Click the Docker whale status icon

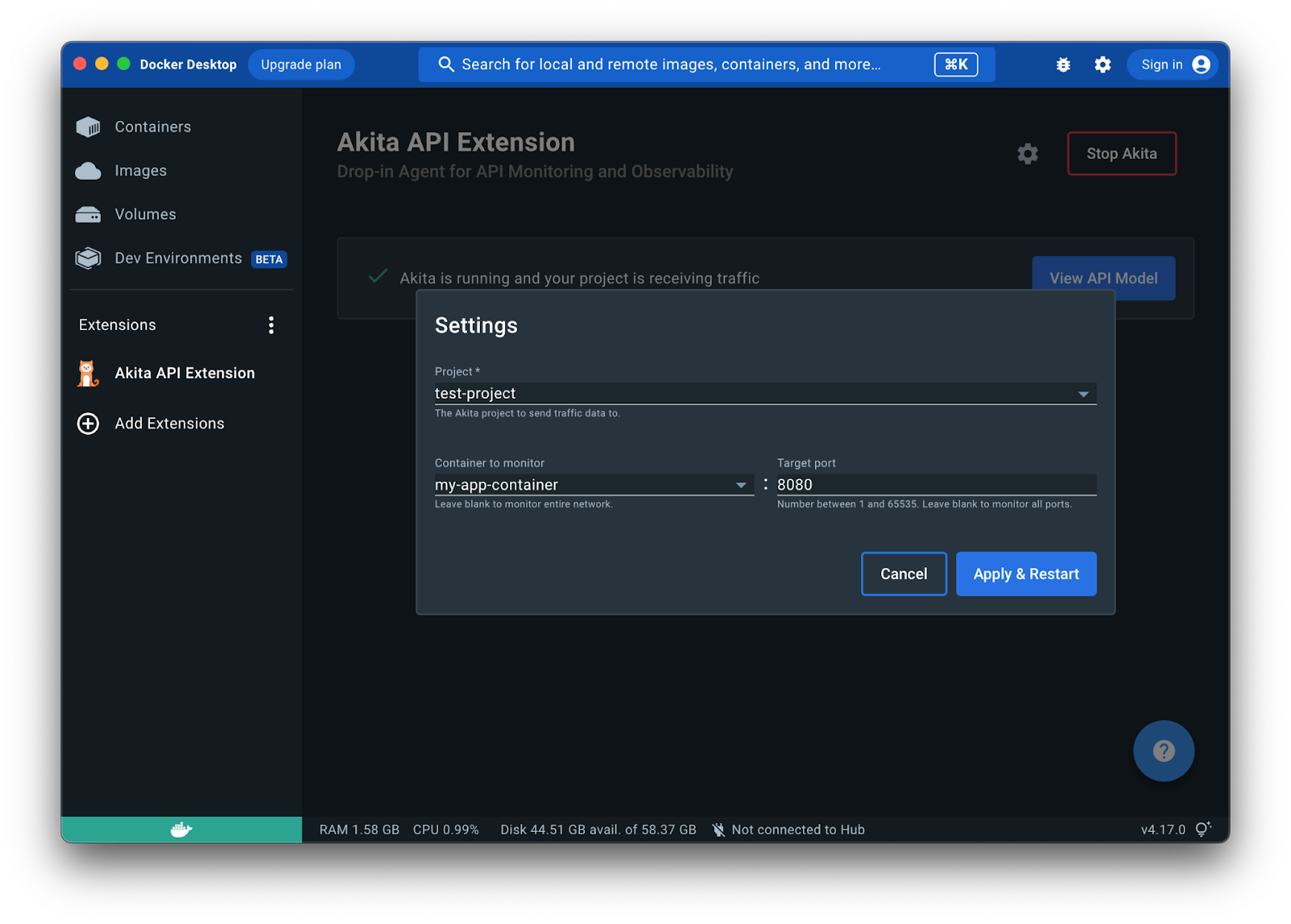182,830
